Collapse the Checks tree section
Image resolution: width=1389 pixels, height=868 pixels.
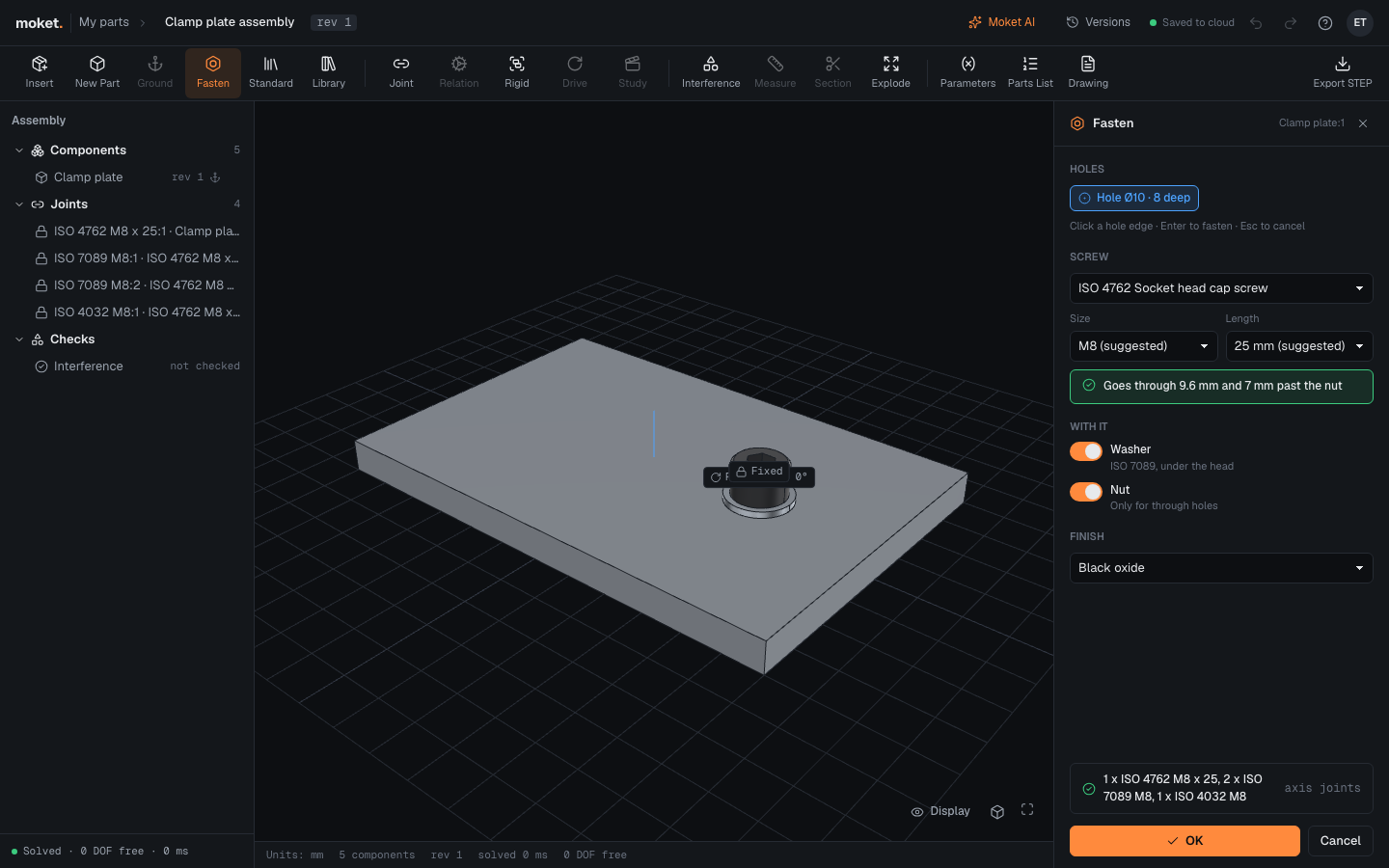pos(19,339)
